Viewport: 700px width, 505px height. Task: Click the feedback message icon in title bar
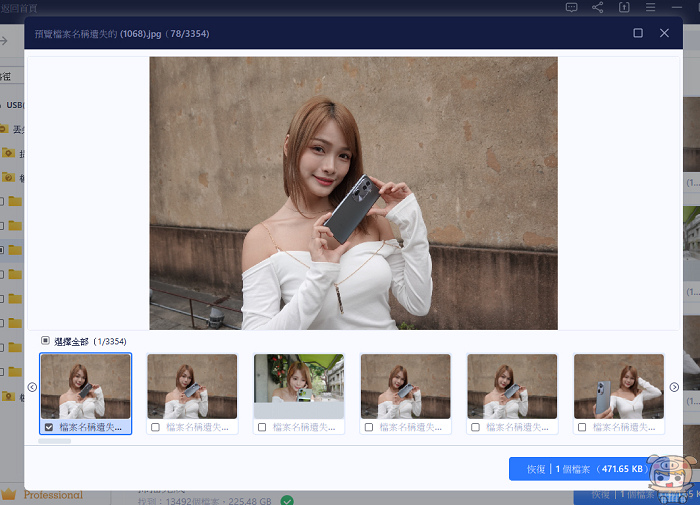pyautogui.click(x=571, y=7)
